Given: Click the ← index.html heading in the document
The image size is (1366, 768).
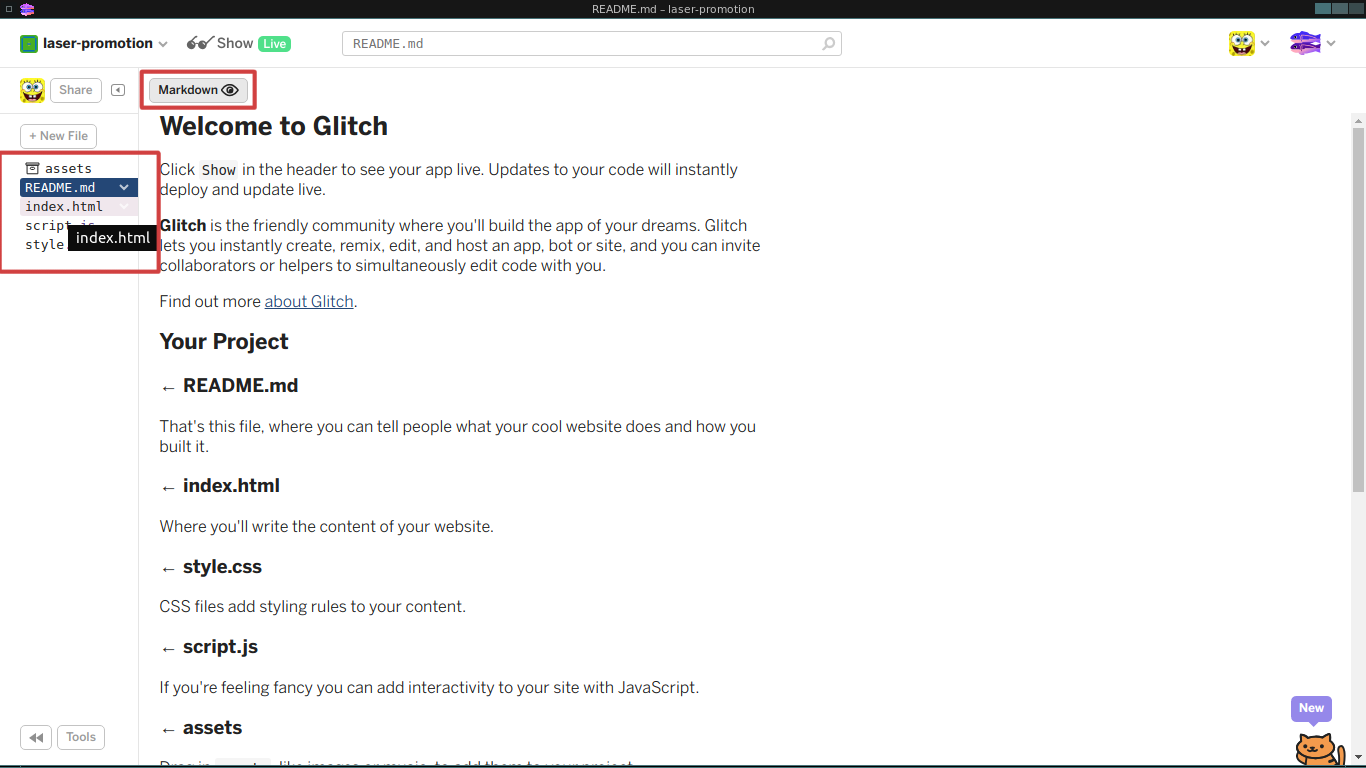Looking at the screenshot, I should coord(220,486).
